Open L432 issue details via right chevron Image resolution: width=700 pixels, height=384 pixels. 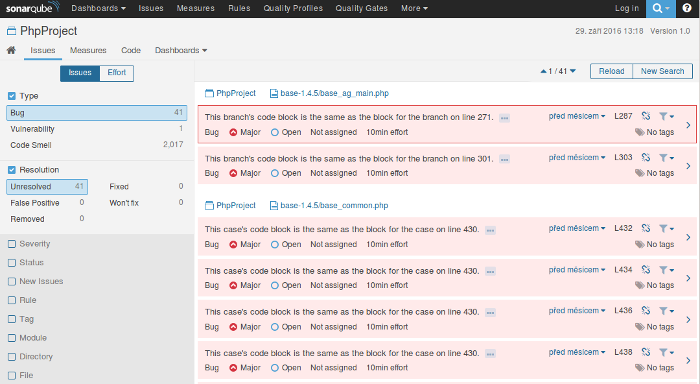[688, 237]
